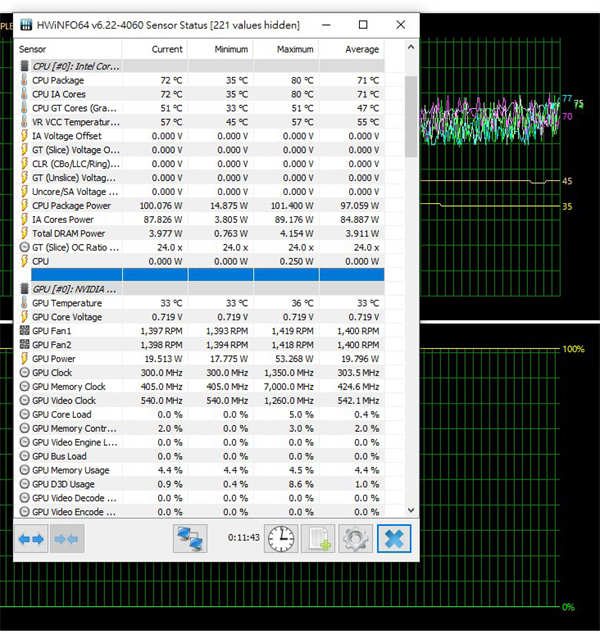Viewport: 600px width, 634px height.
Task: Click circle icon beside GPU Memory Usage
Action: pos(25,470)
